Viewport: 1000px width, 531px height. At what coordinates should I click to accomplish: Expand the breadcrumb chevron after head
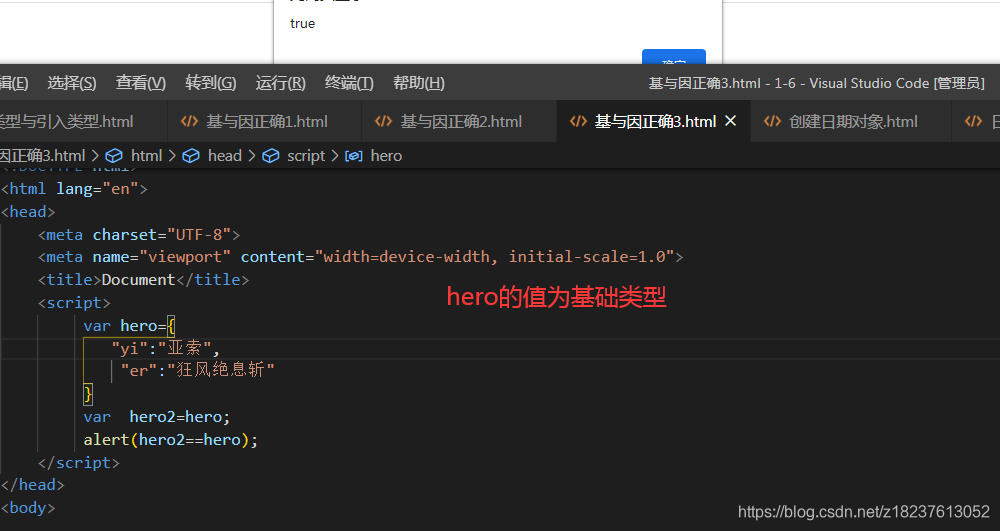(252, 156)
